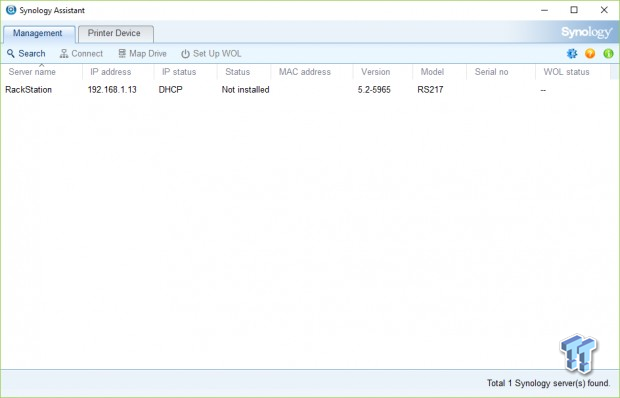
Task: Click the Set Up WOL power icon
Action: pos(185,54)
